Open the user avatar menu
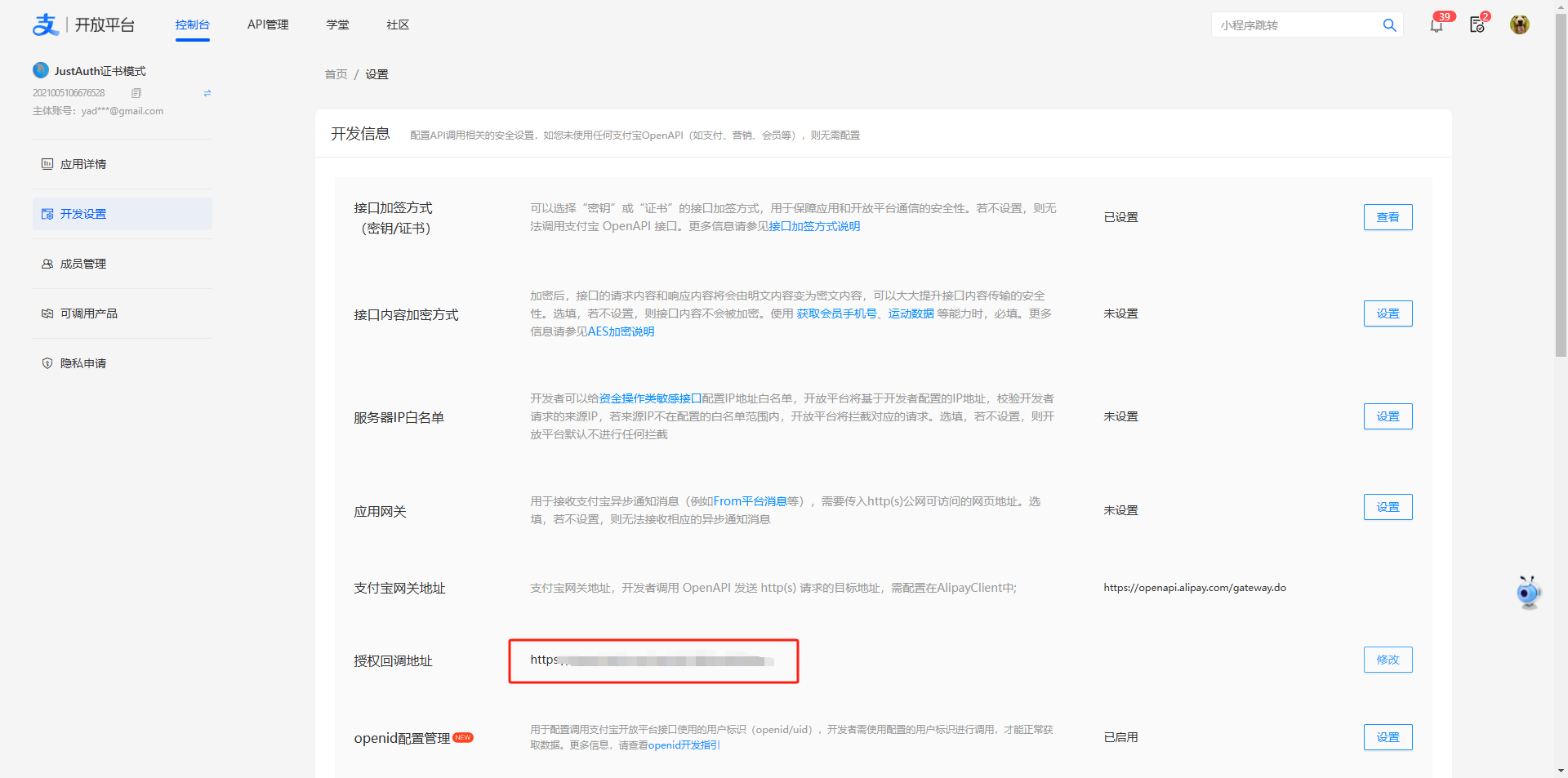The image size is (1568, 778). [x=1520, y=24]
